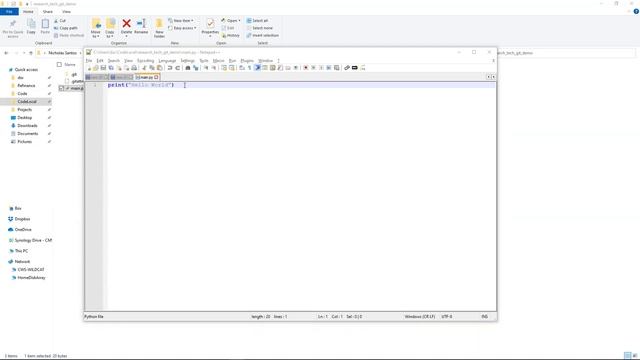Select CodeLocal in Quick access list
This screenshot has width=640, height=360.
coord(27,102)
